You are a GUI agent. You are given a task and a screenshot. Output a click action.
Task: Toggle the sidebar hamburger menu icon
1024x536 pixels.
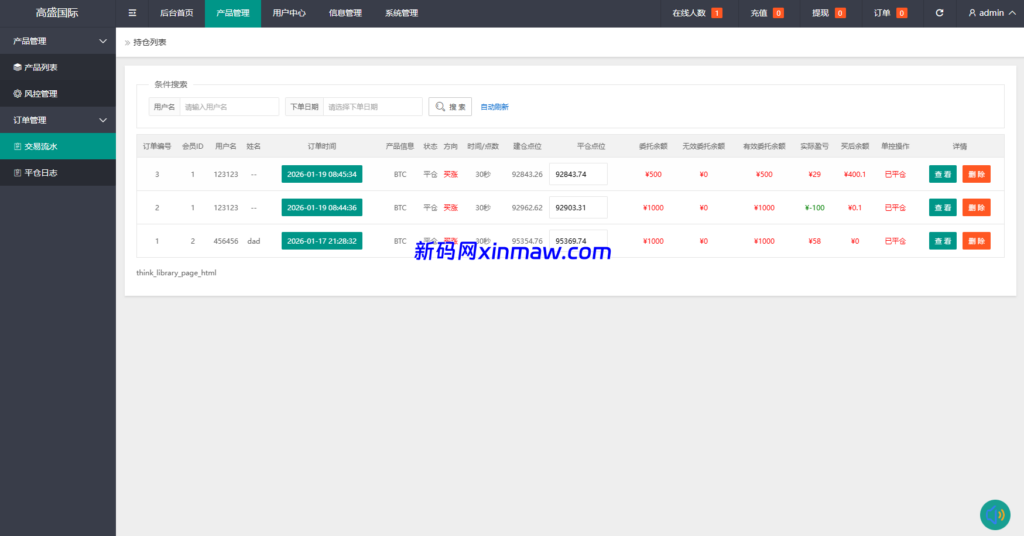pyautogui.click(x=133, y=13)
